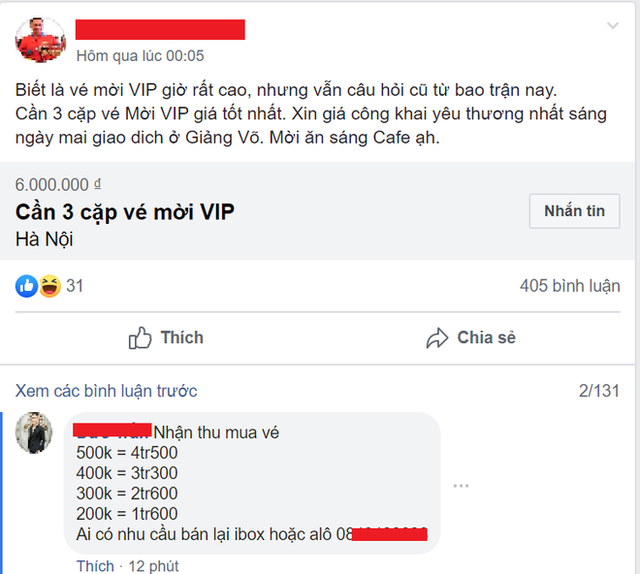The image size is (640, 574).
Task: Like the comment via Thích link
Action: tap(95, 566)
